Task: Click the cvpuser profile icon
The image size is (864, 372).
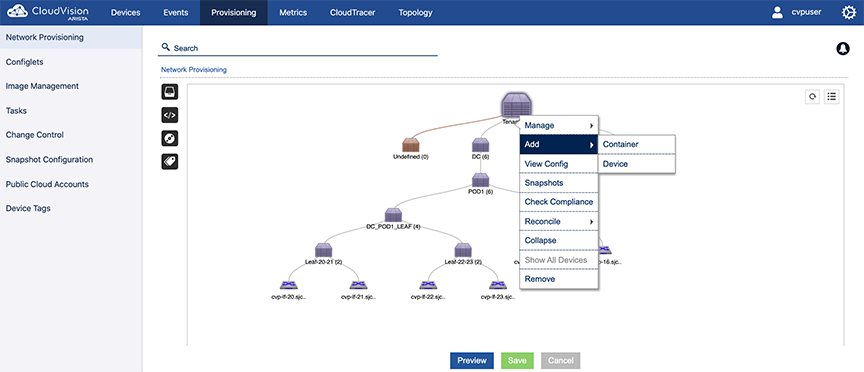Action: click(x=777, y=12)
